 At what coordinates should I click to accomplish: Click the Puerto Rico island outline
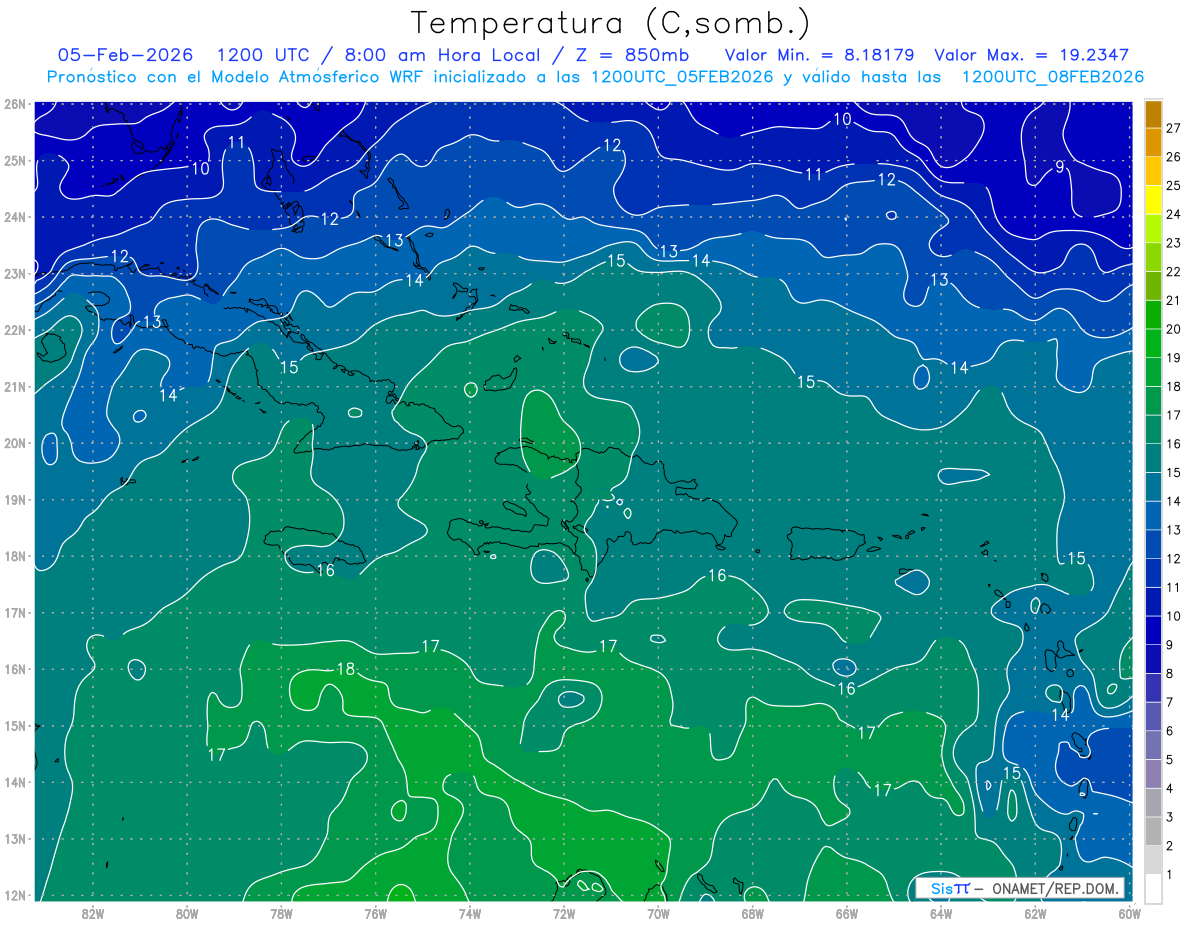pyautogui.click(x=826, y=543)
